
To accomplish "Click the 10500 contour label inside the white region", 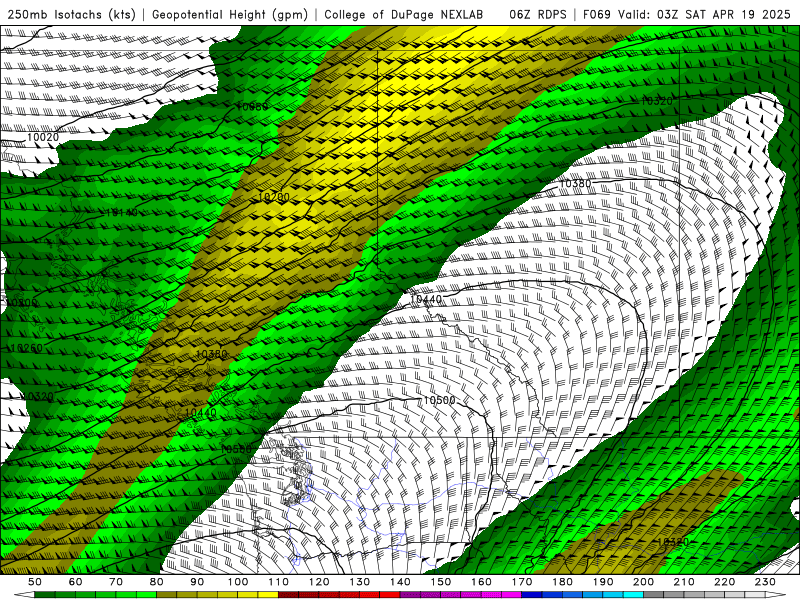I will coord(439,401).
